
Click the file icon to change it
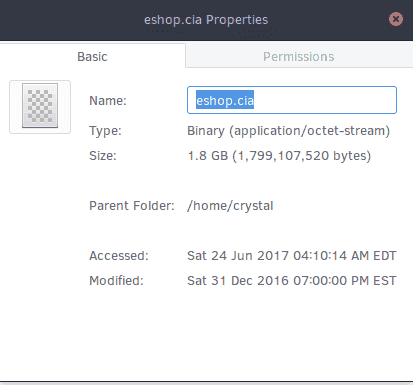click(40, 107)
